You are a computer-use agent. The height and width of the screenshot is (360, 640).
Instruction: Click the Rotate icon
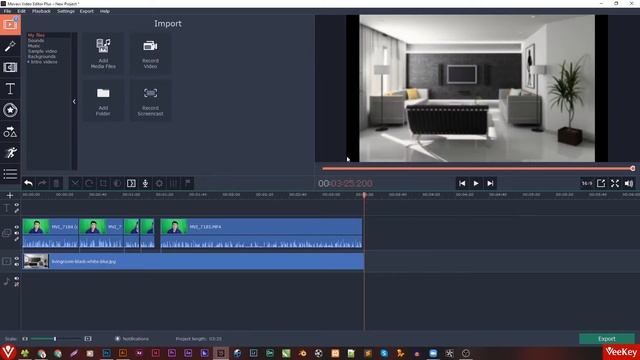click(89, 183)
